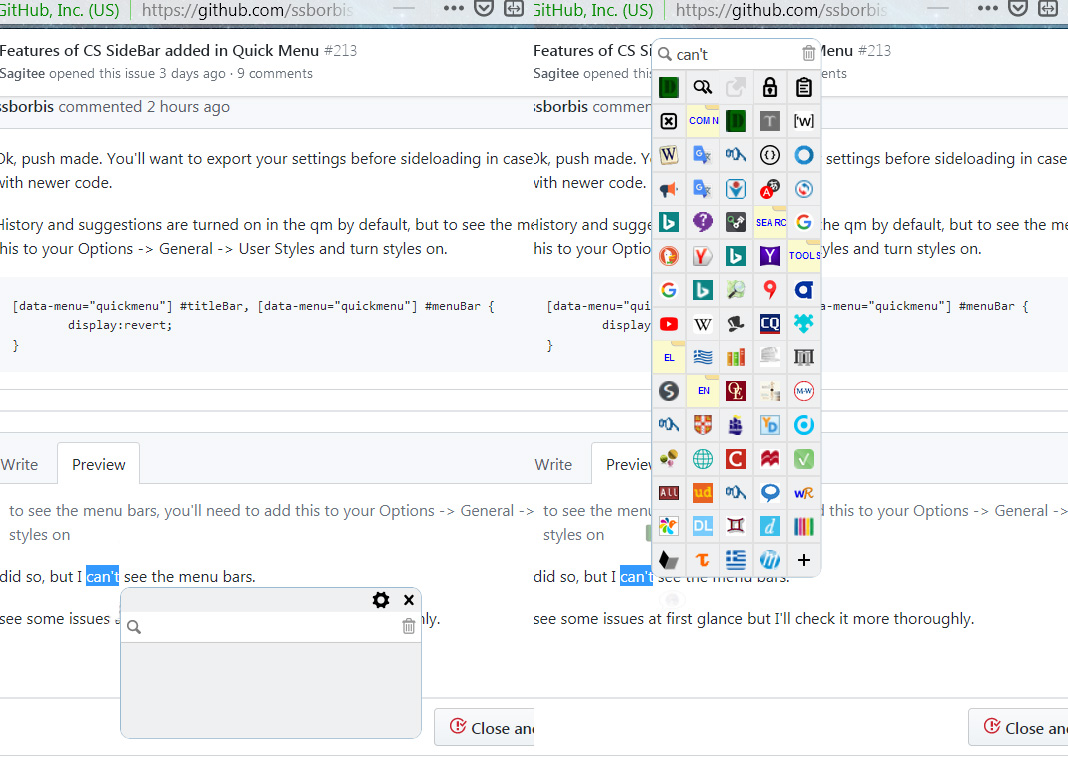Click the boxed X icon in the grid
Image resolution: width=1068 pixels, height=783 pixels.
[669, 121]
